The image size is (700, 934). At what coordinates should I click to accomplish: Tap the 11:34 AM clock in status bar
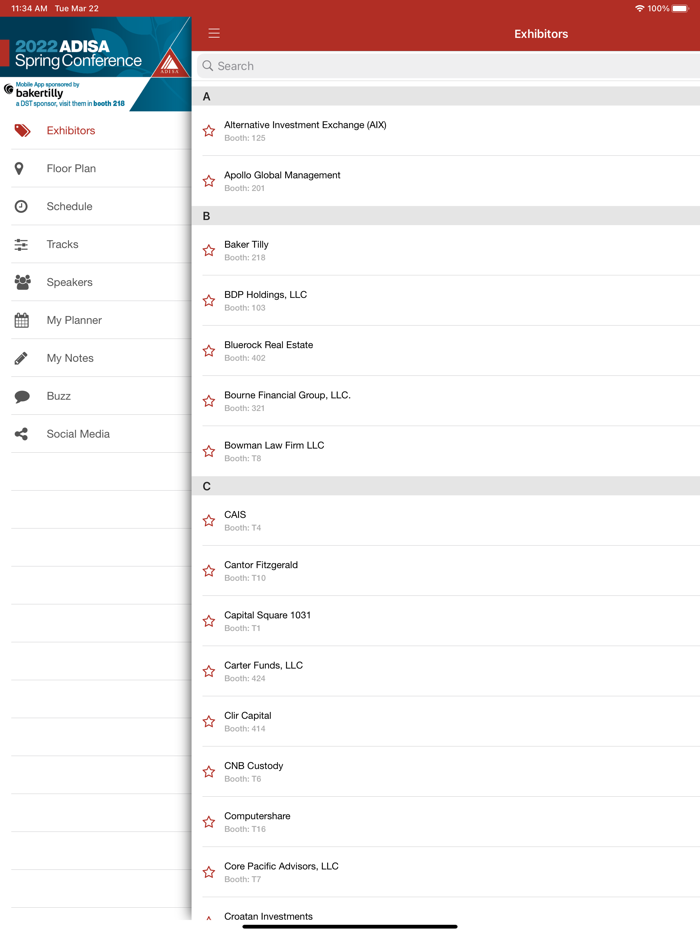coord(29,8)
